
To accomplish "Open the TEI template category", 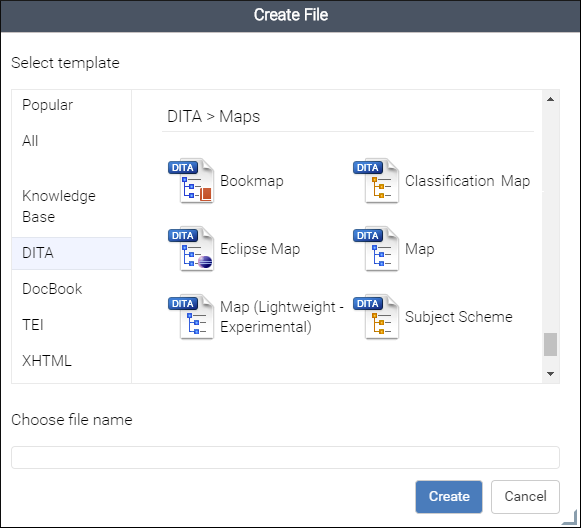I will [72, 325].
